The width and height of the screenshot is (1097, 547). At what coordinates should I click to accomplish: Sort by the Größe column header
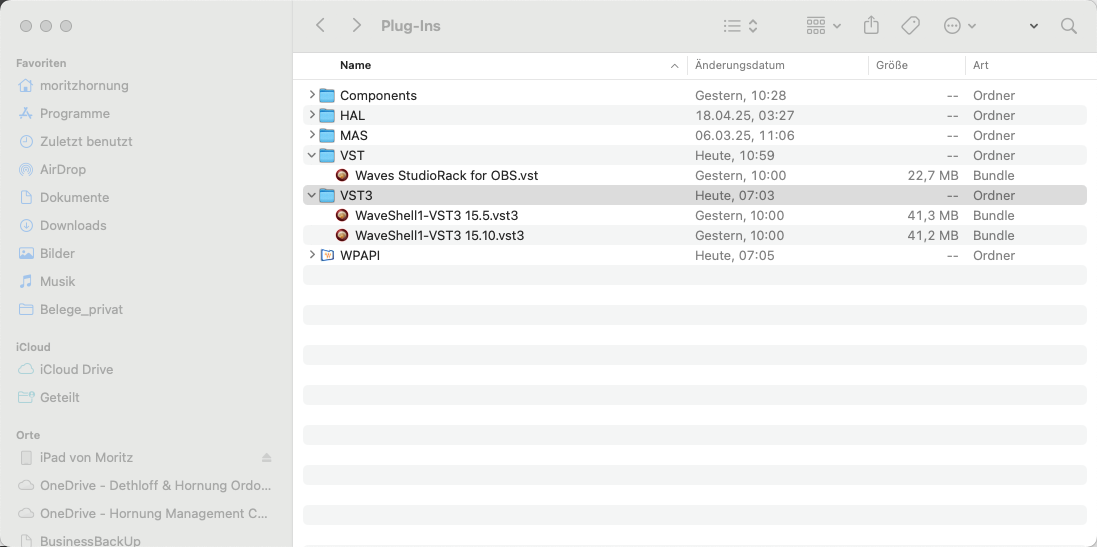[891, 65]
